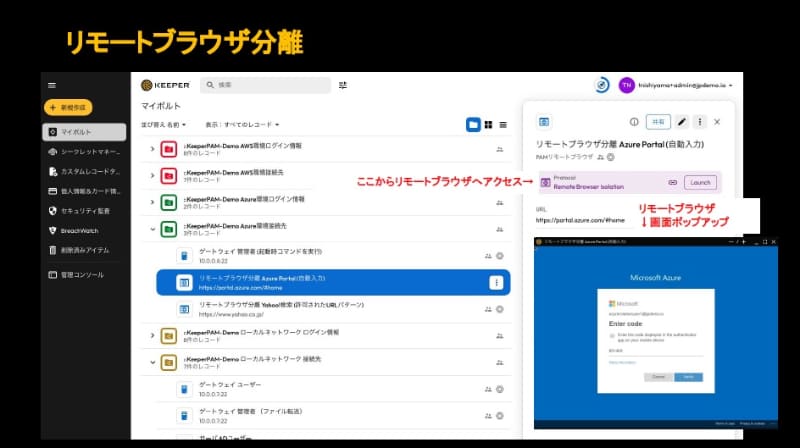Image resolution: width=800 pixels, height=448 pixels.
Task: Close the record detail panel
Action: click(717, 122)
